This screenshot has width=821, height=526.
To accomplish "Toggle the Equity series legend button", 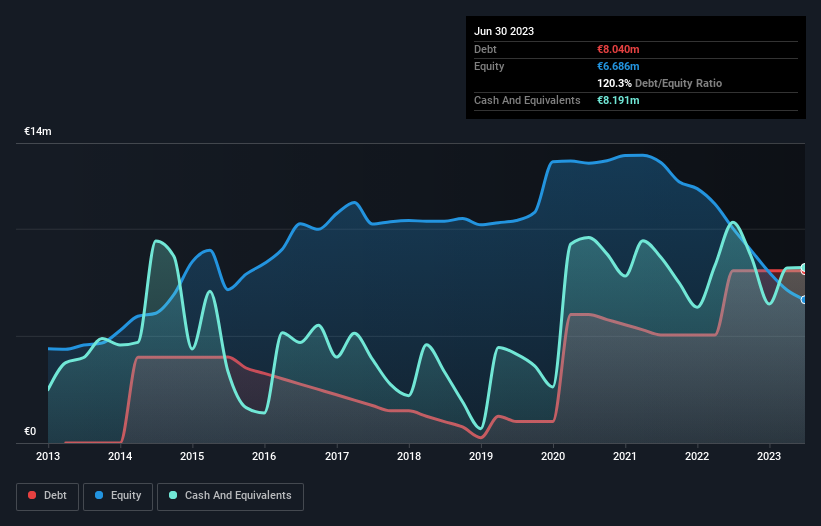I will click(x=118, y=496).
